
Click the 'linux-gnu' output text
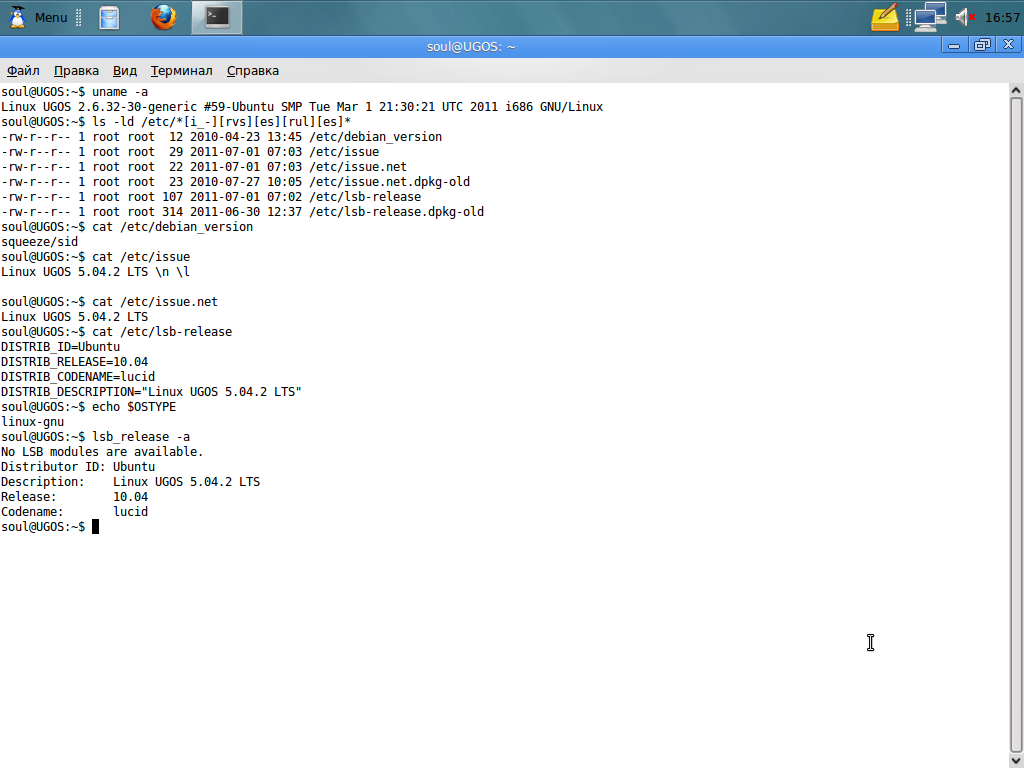click(x=32, y=423)
